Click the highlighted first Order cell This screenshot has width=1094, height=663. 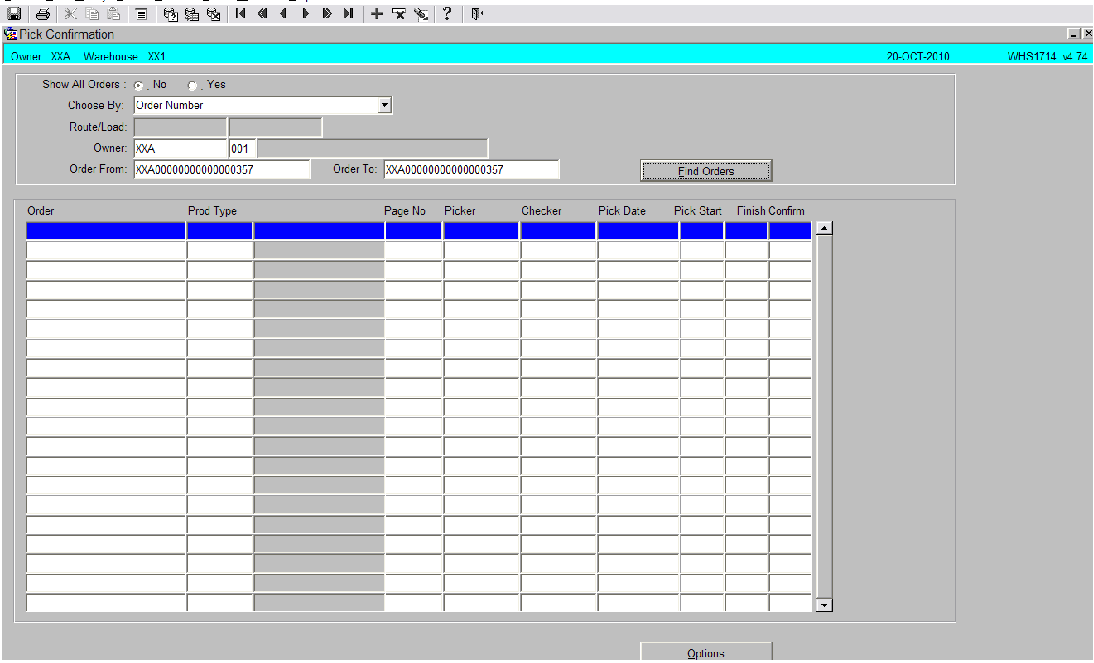pyautogui.click(x=106, y=230)
